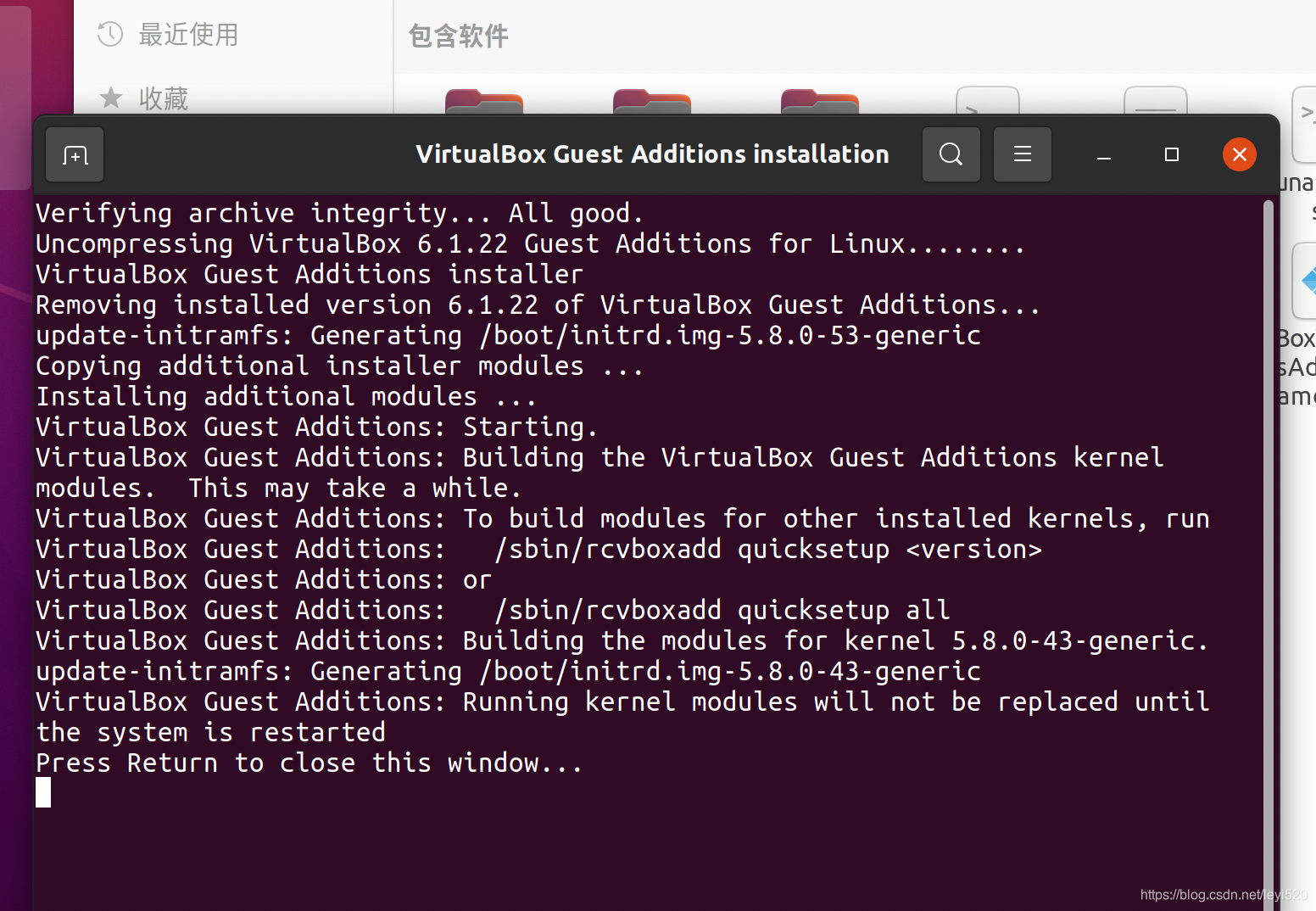Click the 'VirtualBox Guest Additions: Starting.' line

click(x=316, y=427)
